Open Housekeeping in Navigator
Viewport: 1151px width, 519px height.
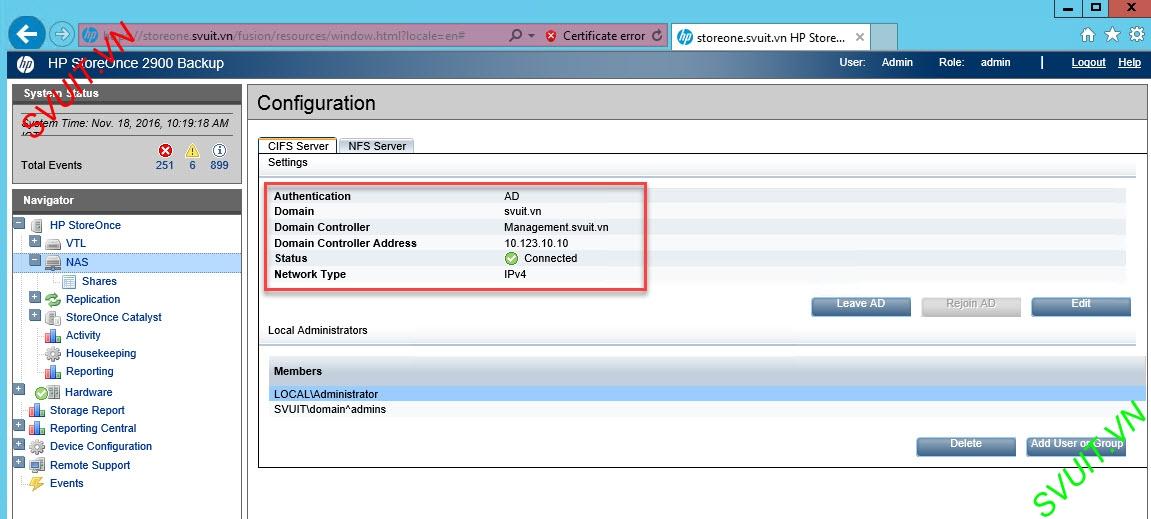tap(101, 353)
